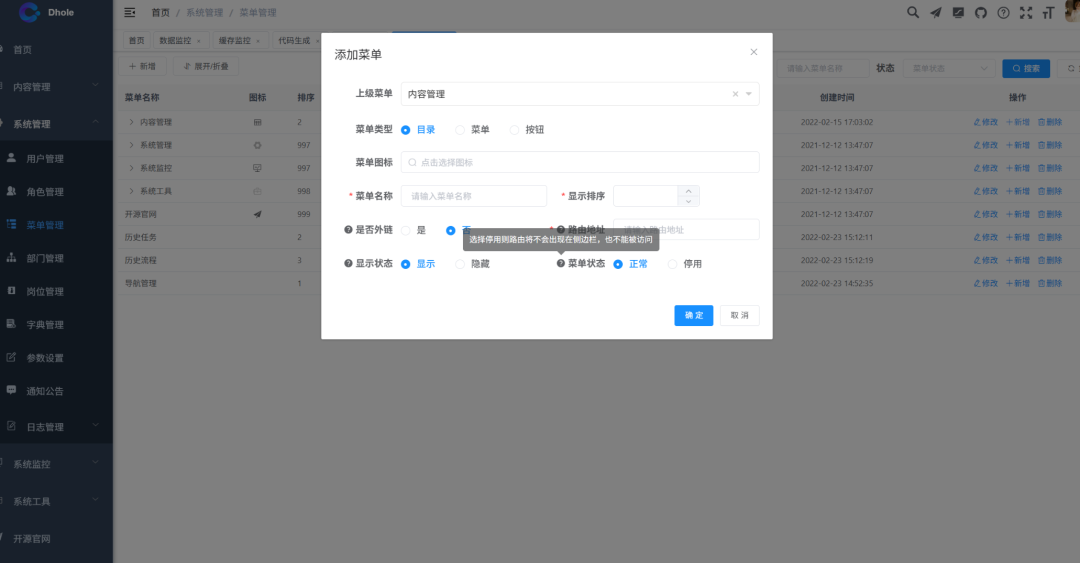Click the Dhole logo

point(30,12)
